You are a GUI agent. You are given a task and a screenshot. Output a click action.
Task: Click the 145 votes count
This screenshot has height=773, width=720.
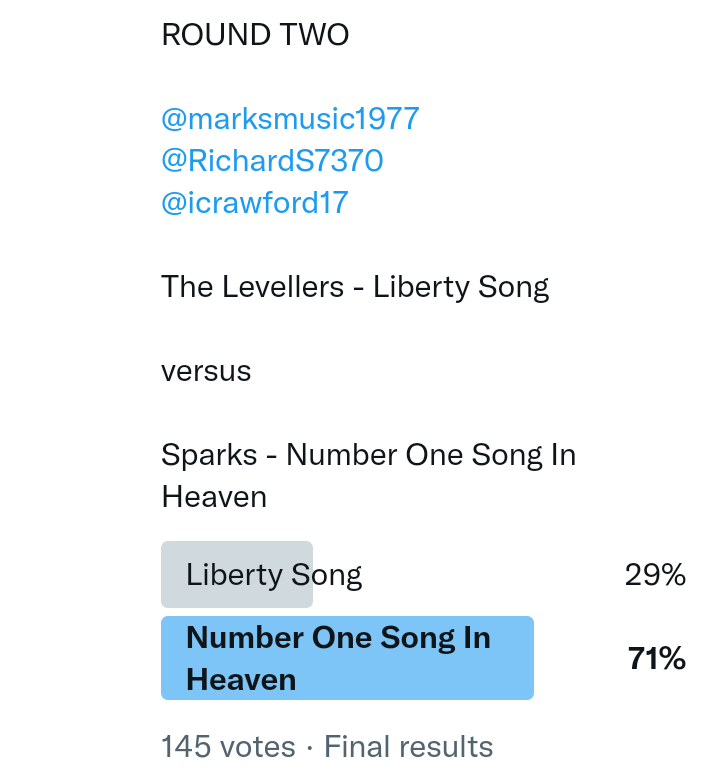(228, 747)
